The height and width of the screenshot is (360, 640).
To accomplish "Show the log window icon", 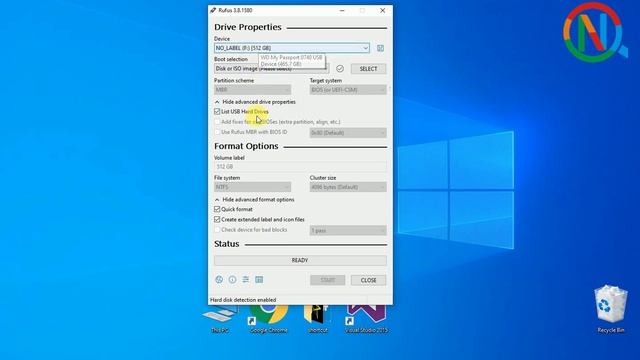I will coord(259,280).
